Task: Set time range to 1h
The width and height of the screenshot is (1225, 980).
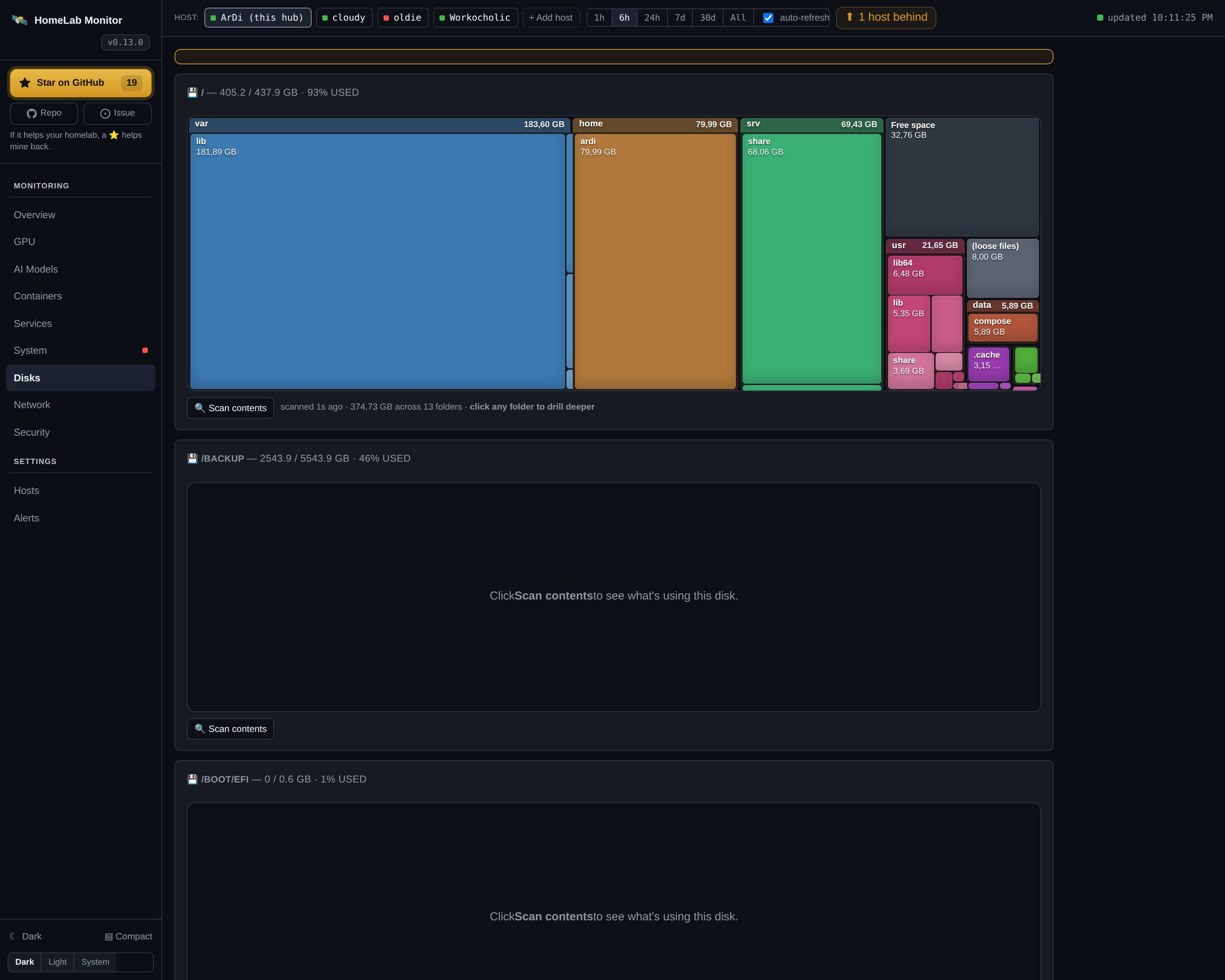Action: click(599, 18)
